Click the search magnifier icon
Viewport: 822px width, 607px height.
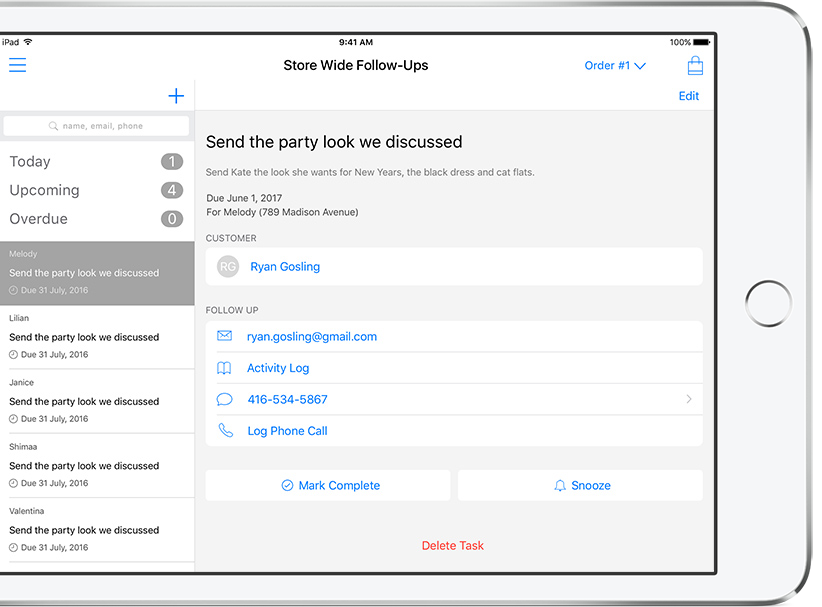pos(53,126)
